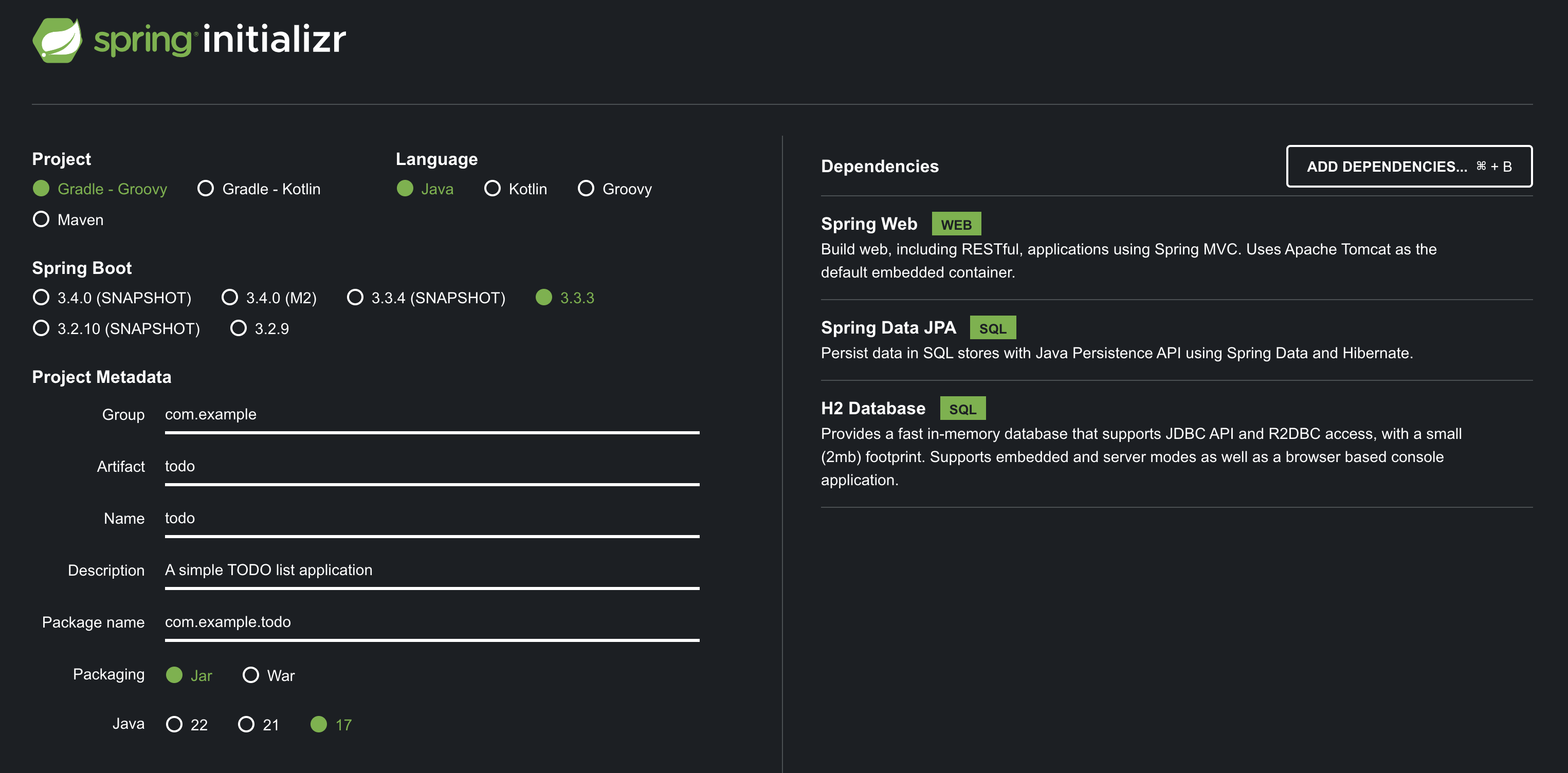The height and width of the screenshot is (773, 1568).
Task: Select Gradle - Kotlin project type
Action: [x=206, y=189]
